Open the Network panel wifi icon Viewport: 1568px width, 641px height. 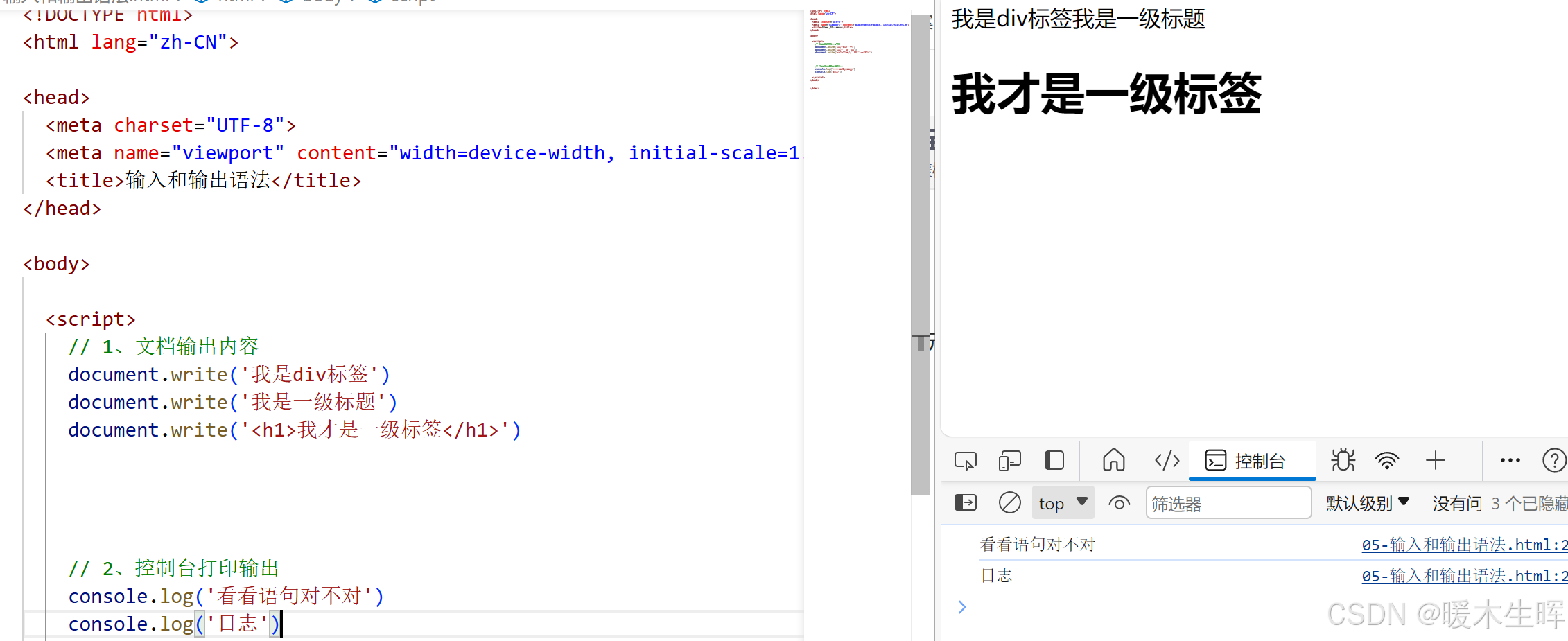click(x=1387, y=460)
